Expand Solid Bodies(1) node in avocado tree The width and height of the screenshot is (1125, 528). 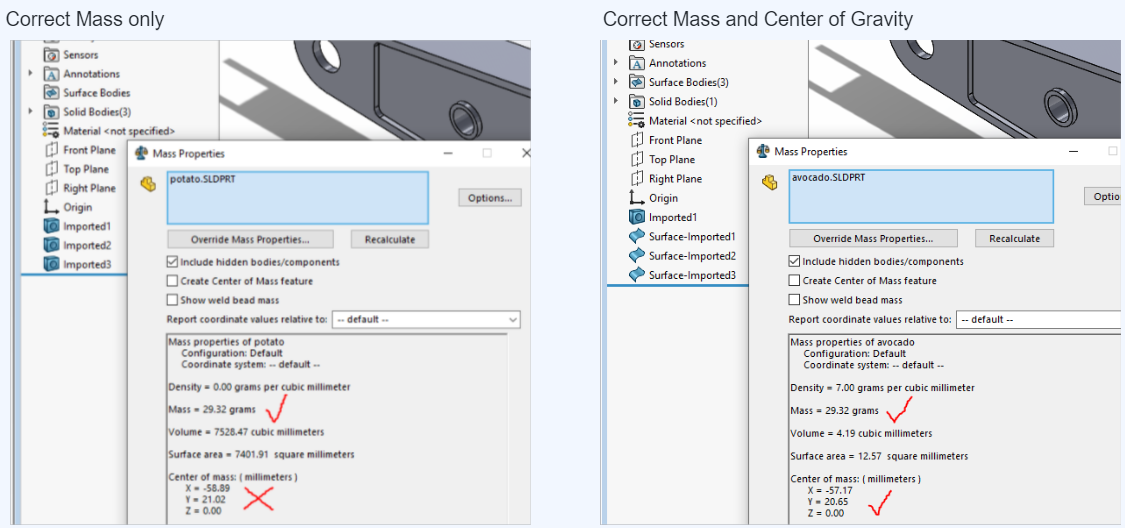click(x=616, y=100)
